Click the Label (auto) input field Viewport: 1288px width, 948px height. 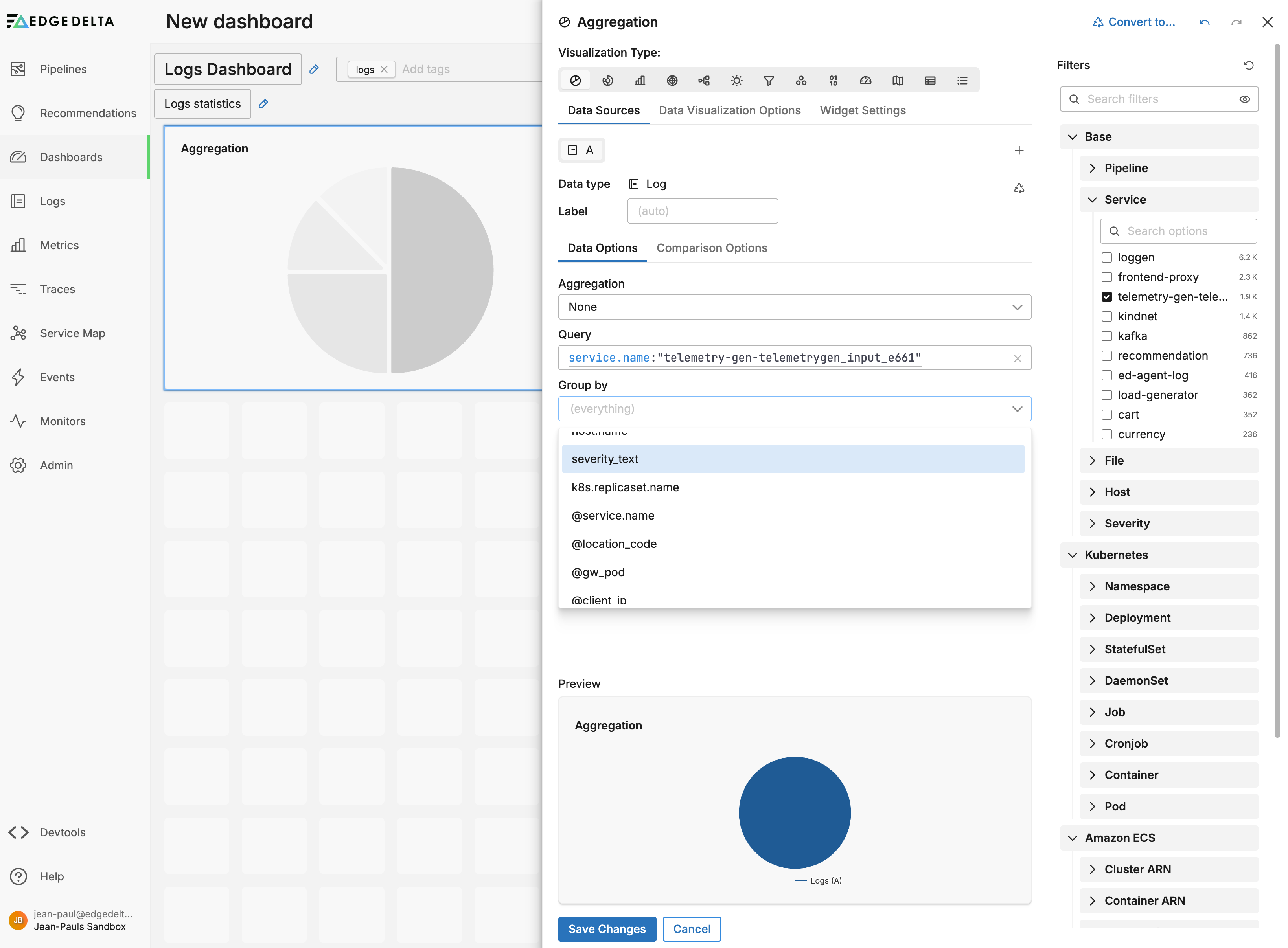703,211
